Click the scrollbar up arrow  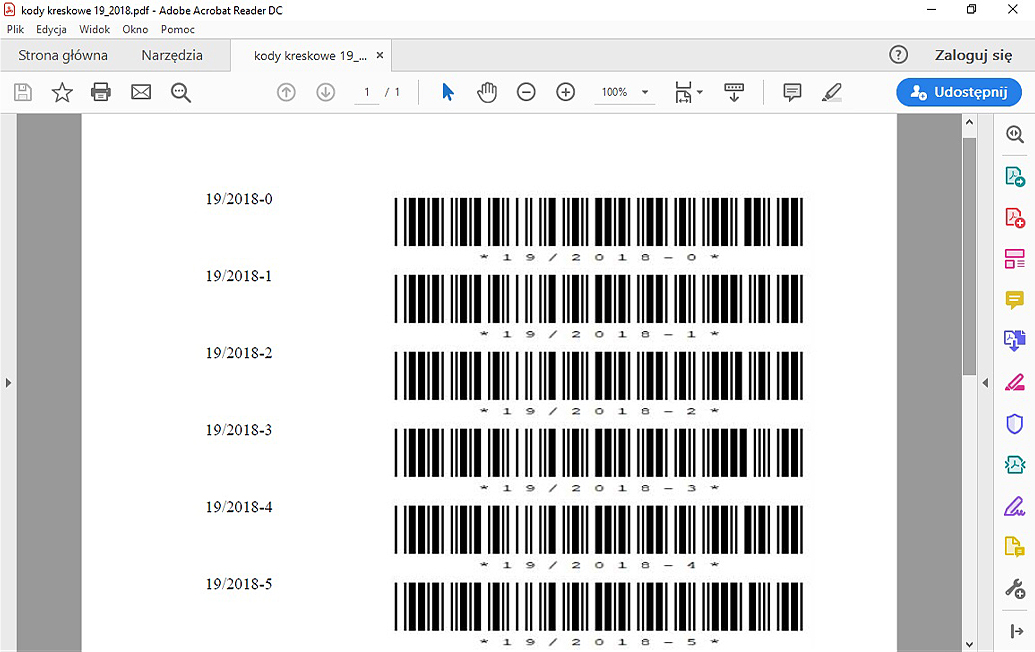(969, 122)
